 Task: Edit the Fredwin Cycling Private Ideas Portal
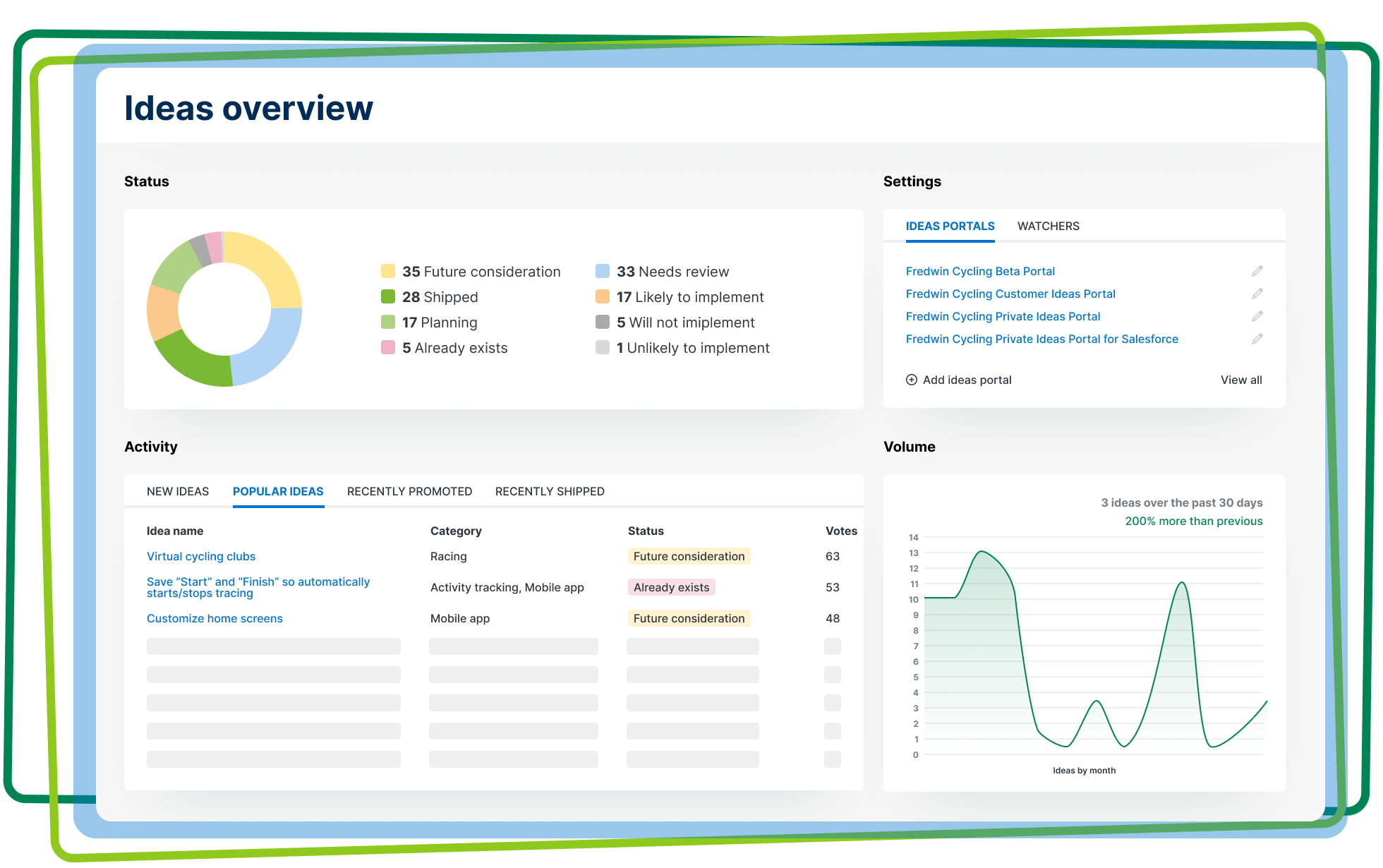tap(1257, 316)
